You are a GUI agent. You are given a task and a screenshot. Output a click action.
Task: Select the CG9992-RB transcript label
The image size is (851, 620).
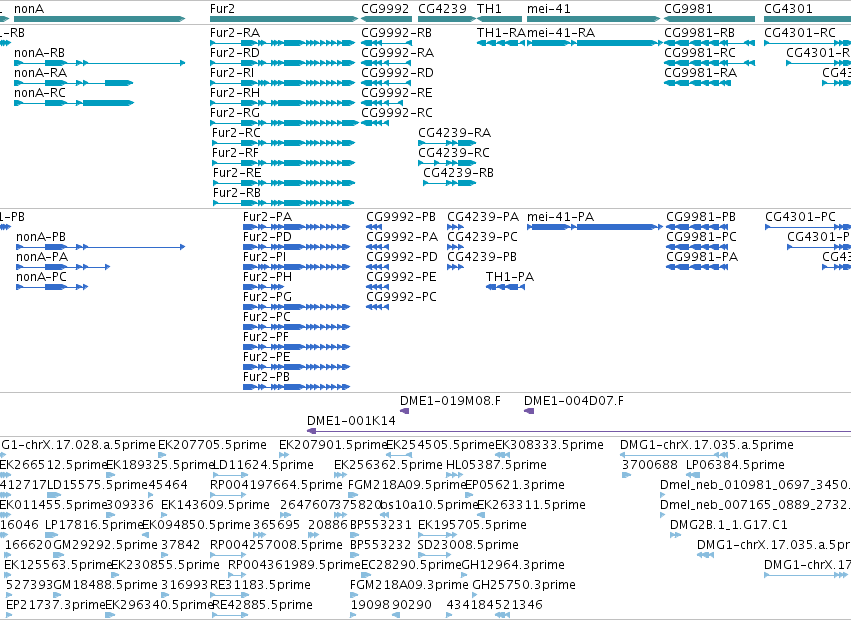coord(397,33)
